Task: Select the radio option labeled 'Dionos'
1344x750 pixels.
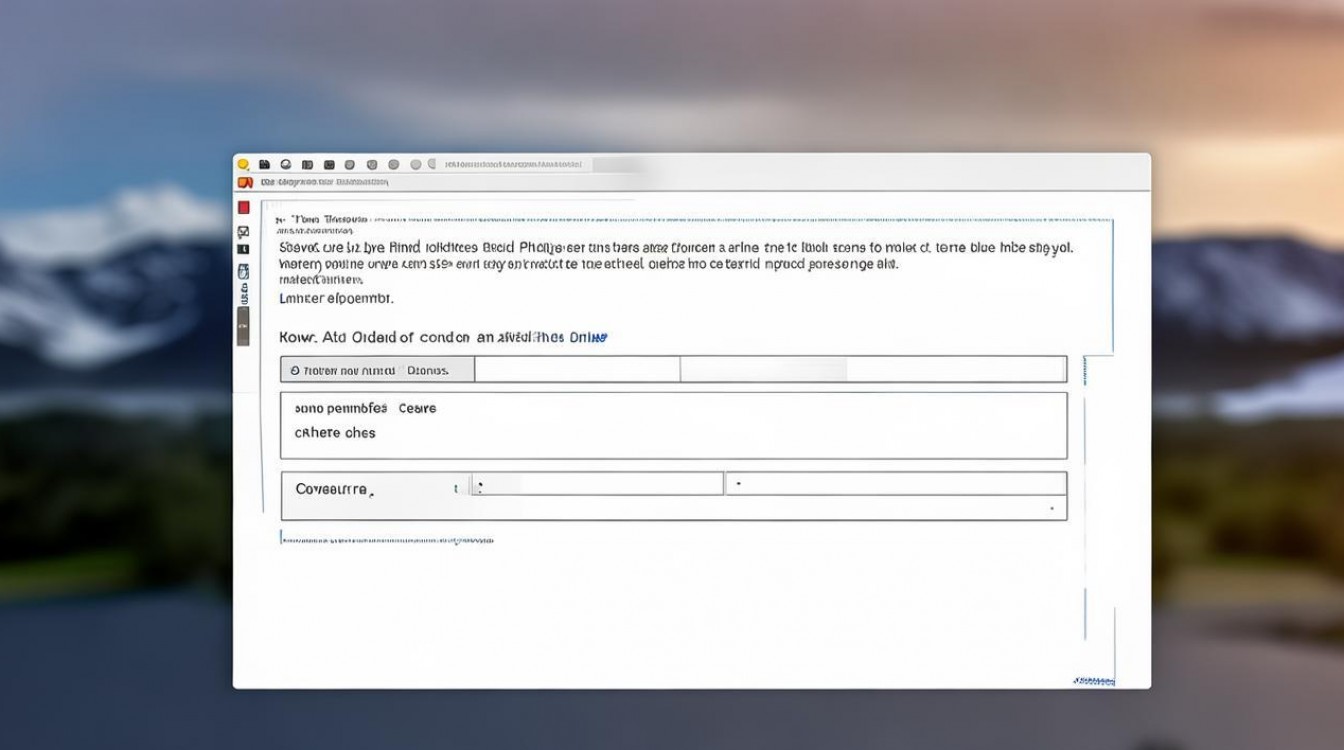Action: [x=295, y=370]
